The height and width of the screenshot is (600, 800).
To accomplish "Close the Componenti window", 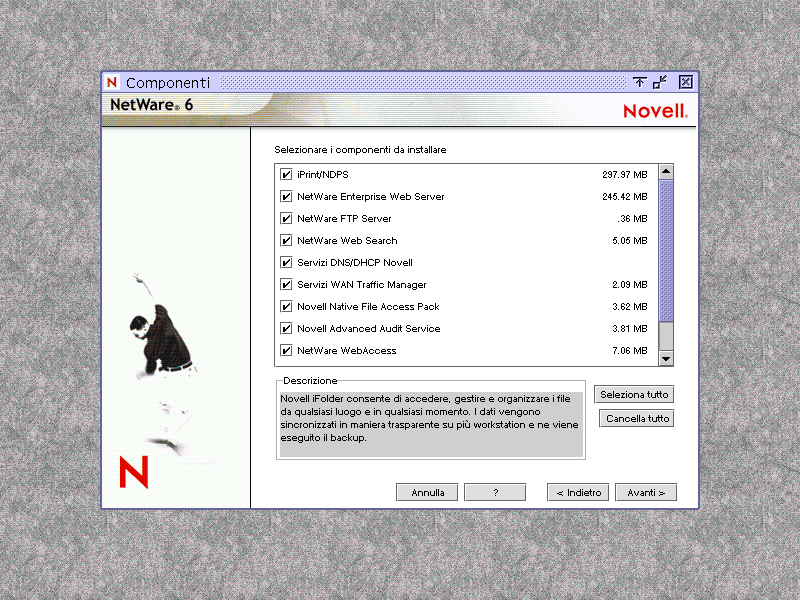I will 686,82.
